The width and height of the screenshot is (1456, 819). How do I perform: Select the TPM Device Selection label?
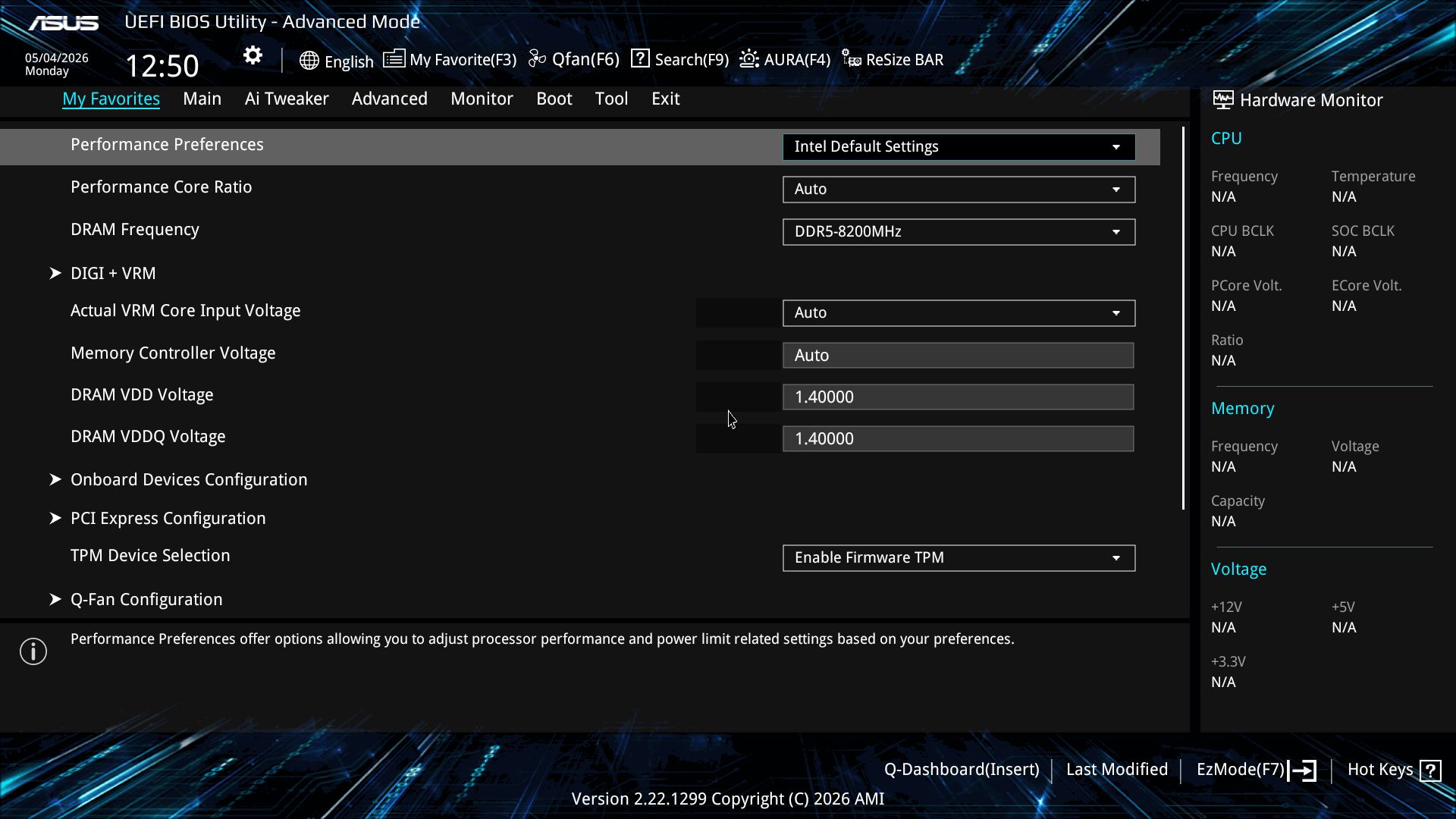150,556
